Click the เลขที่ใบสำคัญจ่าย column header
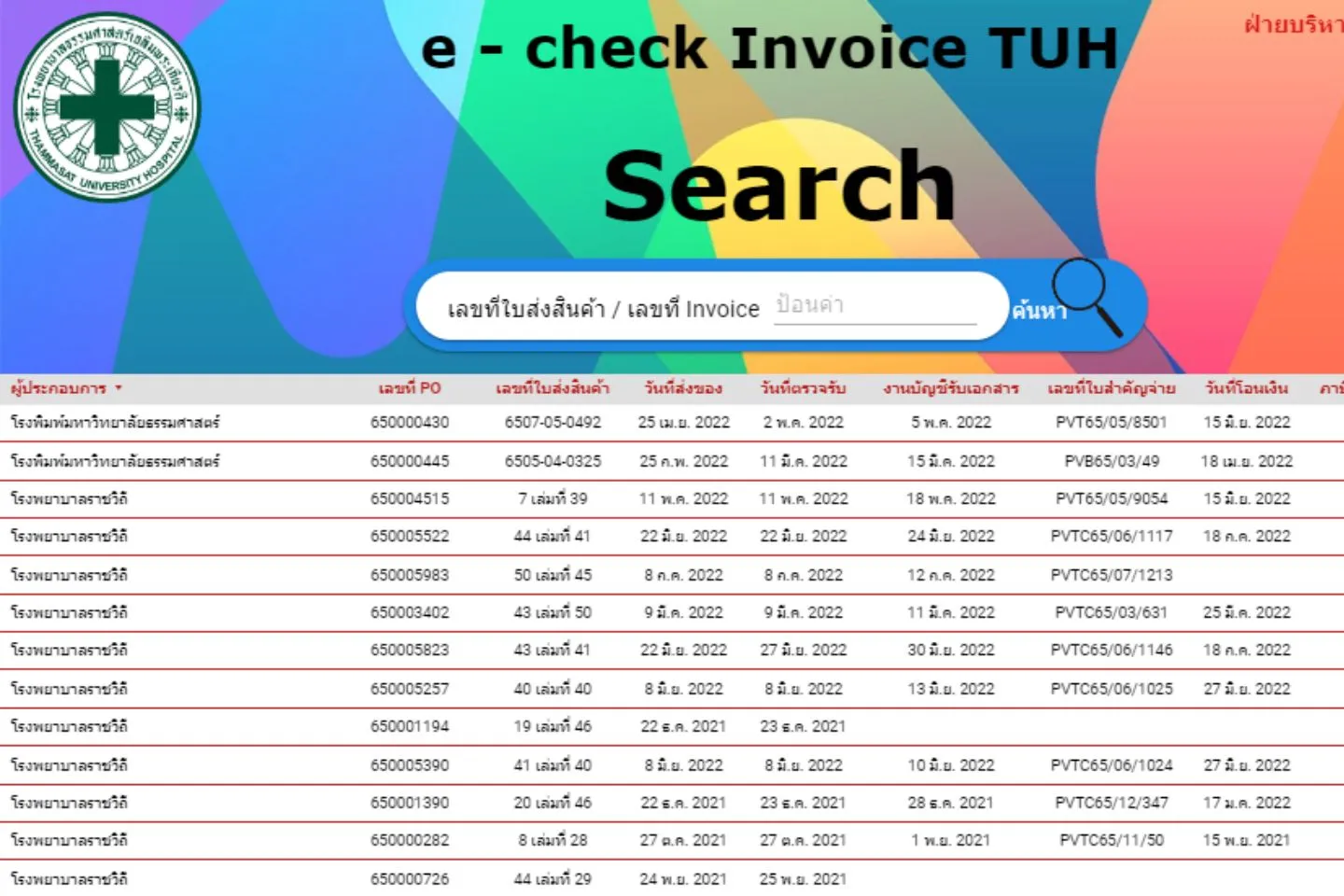 (1111, 388)
